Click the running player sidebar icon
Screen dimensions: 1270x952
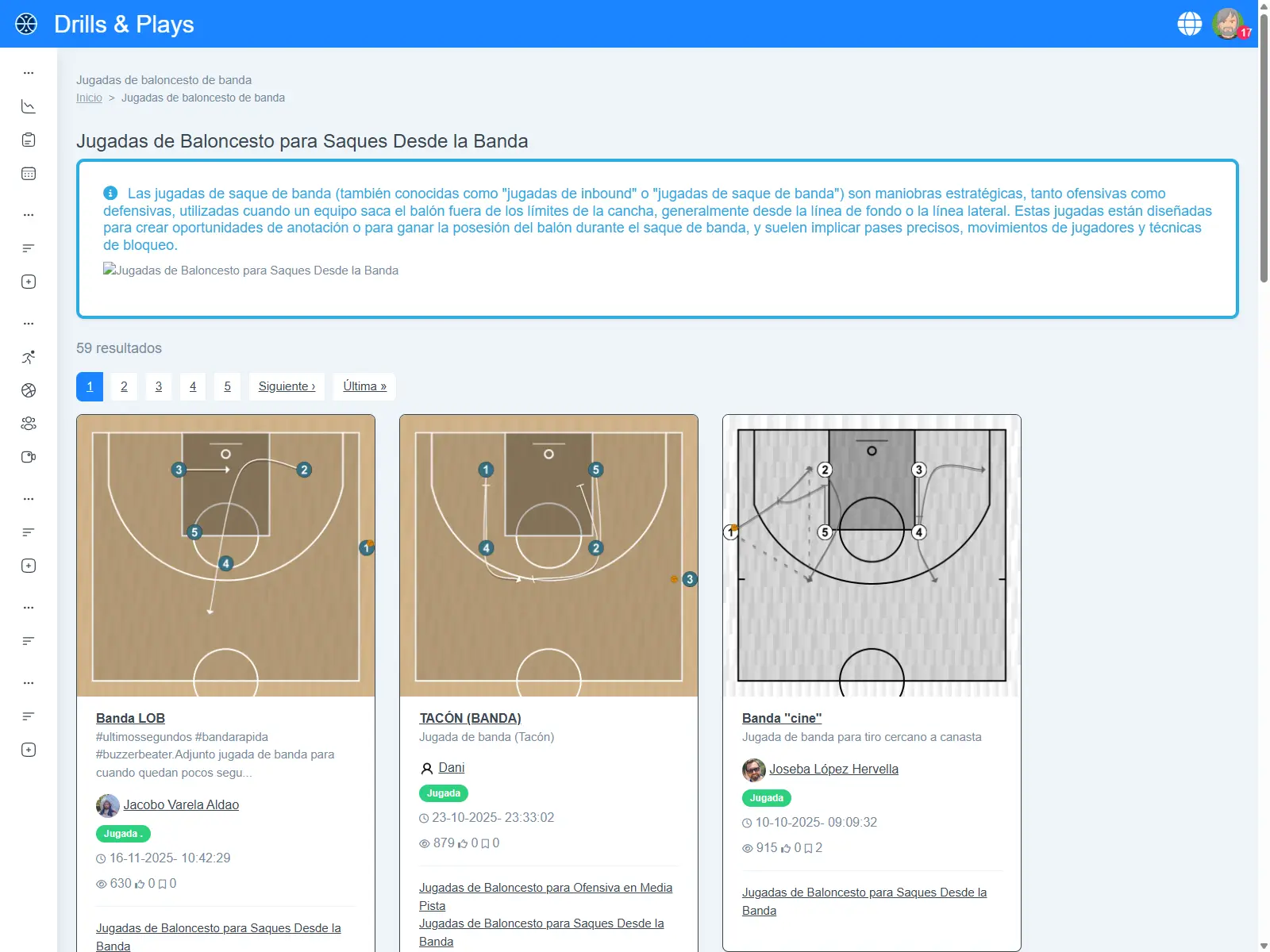pos(29,357)
